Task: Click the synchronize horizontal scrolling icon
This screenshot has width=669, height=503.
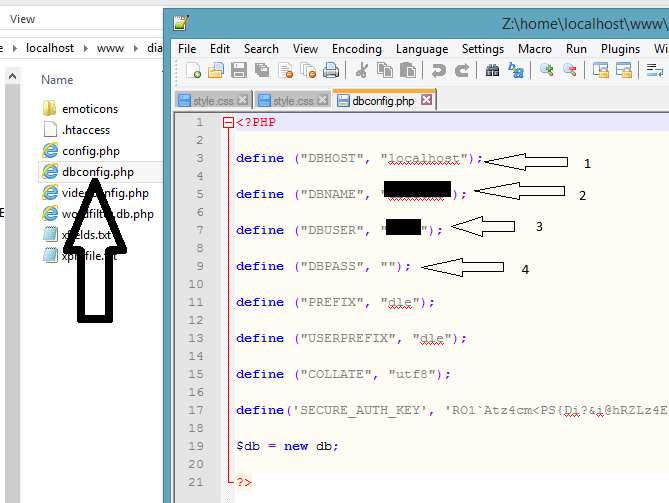Action: coord(624,70)
